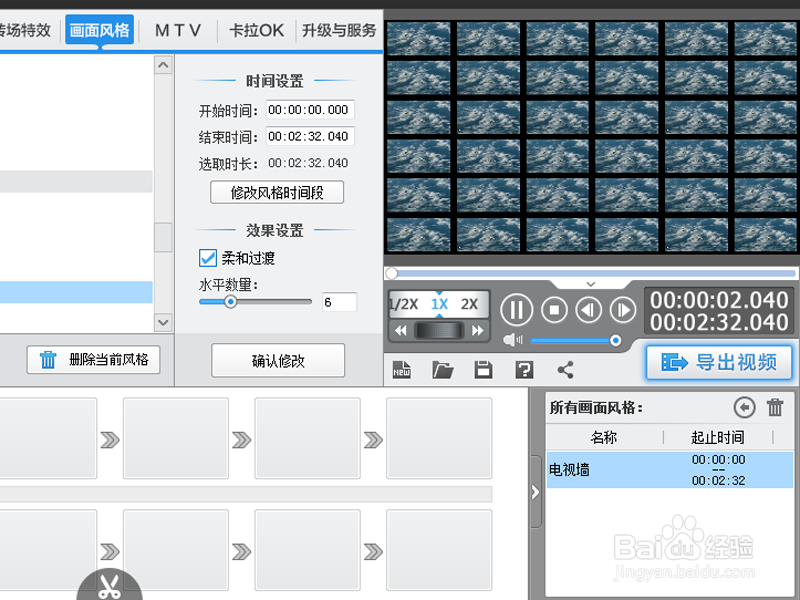Expand the side panel with right arrow handle
The image size is (800, 600).
[x=535, y=492]
